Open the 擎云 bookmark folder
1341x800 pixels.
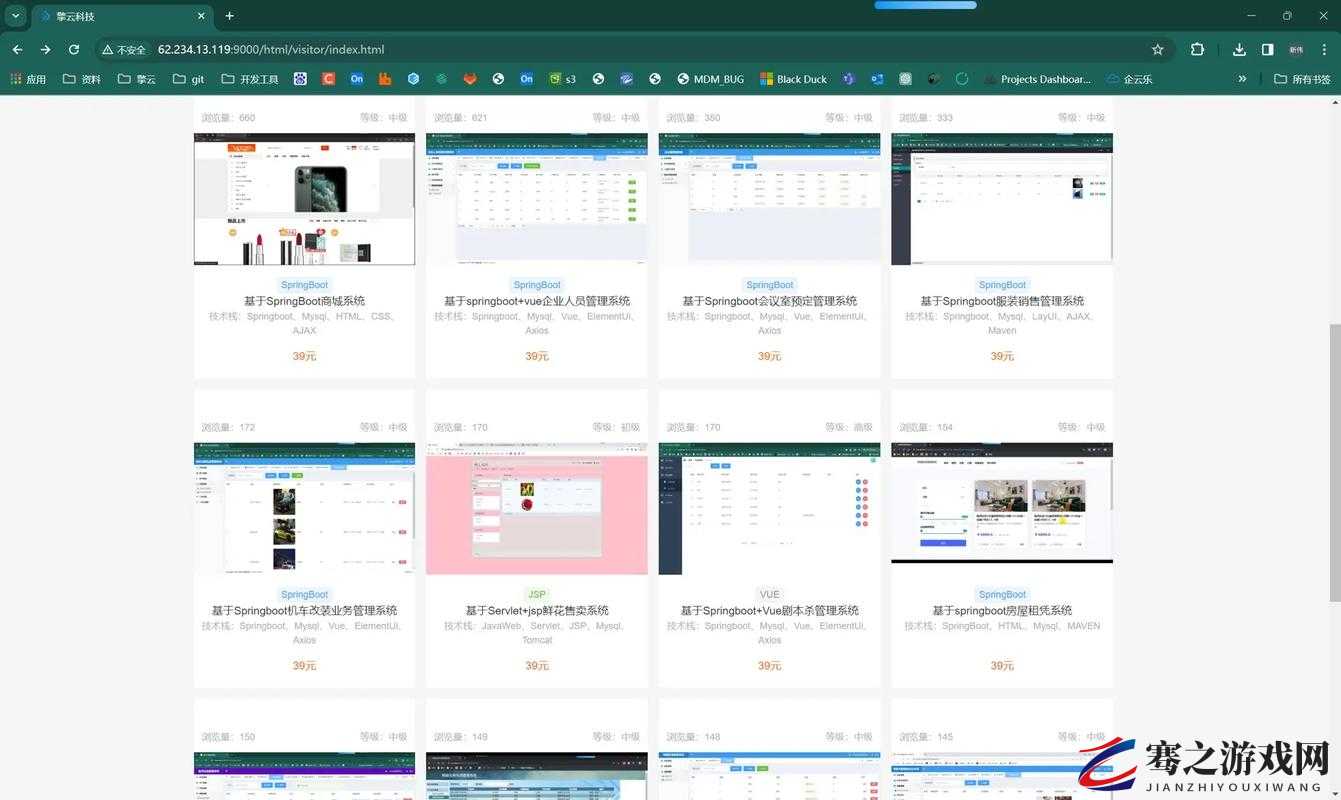tap(137, 79)
